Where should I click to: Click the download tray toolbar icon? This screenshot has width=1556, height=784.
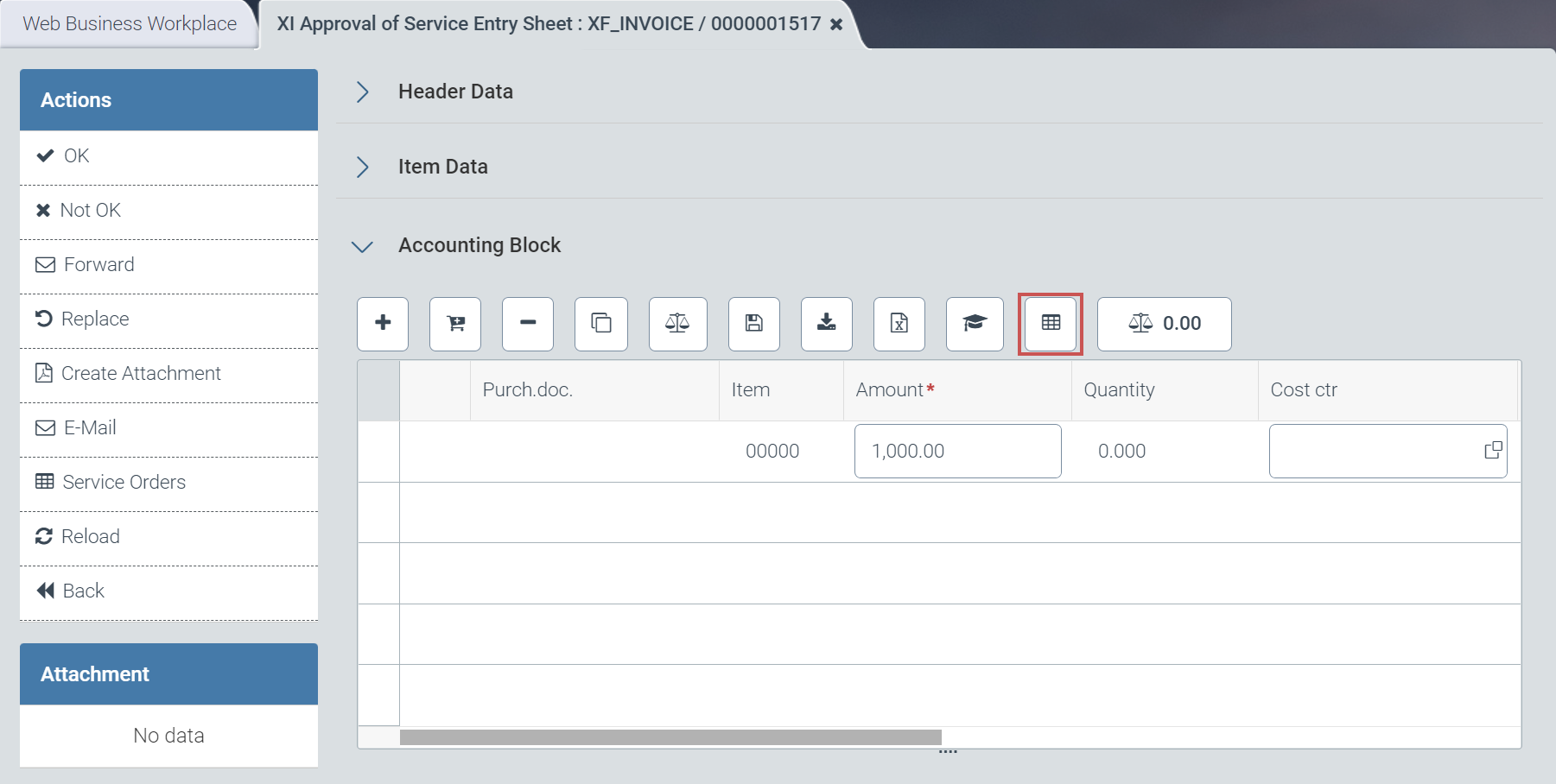click(827, 323)
